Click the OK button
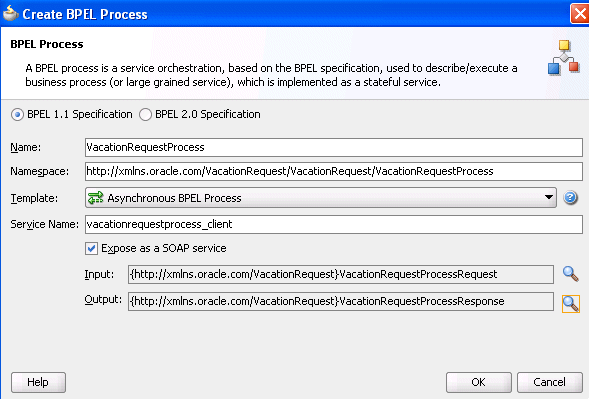Screen dimensions: 589x399 click(479, 382)
